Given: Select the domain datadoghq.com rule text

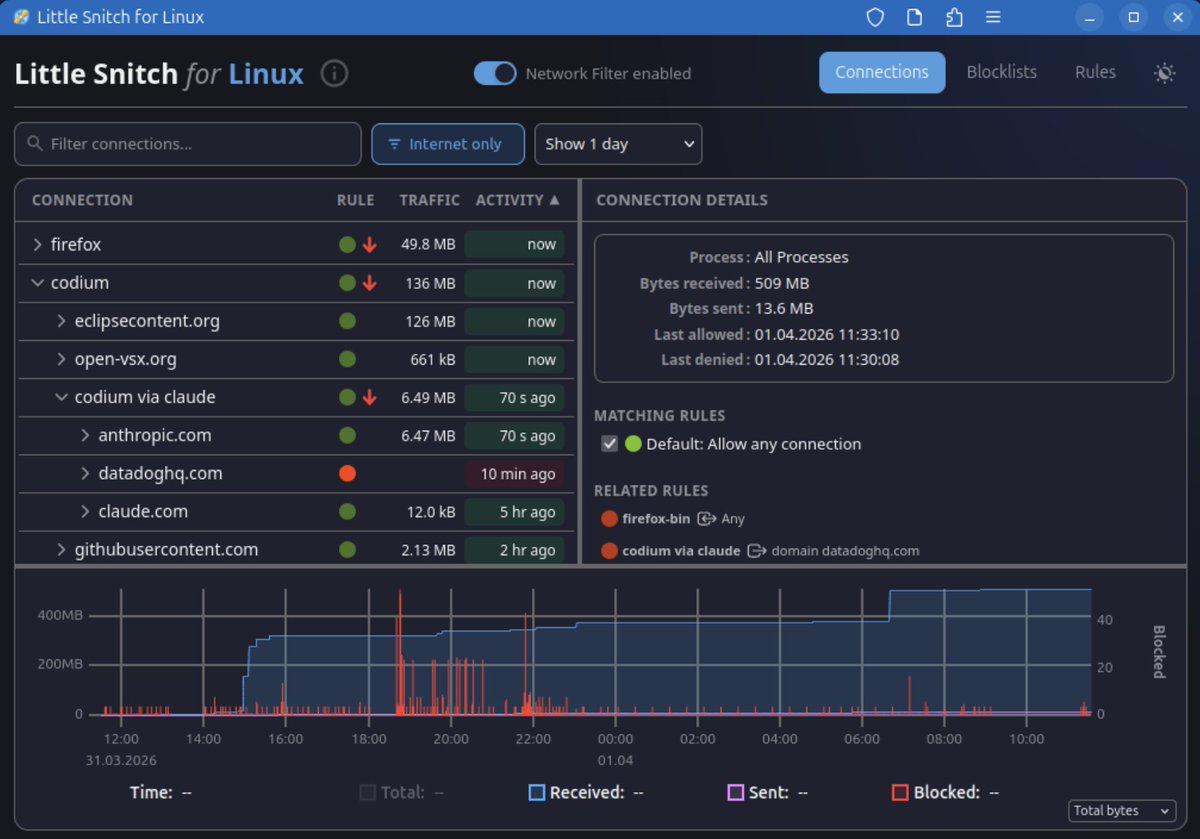Looking at the screenshot, I should click(845, 550).
